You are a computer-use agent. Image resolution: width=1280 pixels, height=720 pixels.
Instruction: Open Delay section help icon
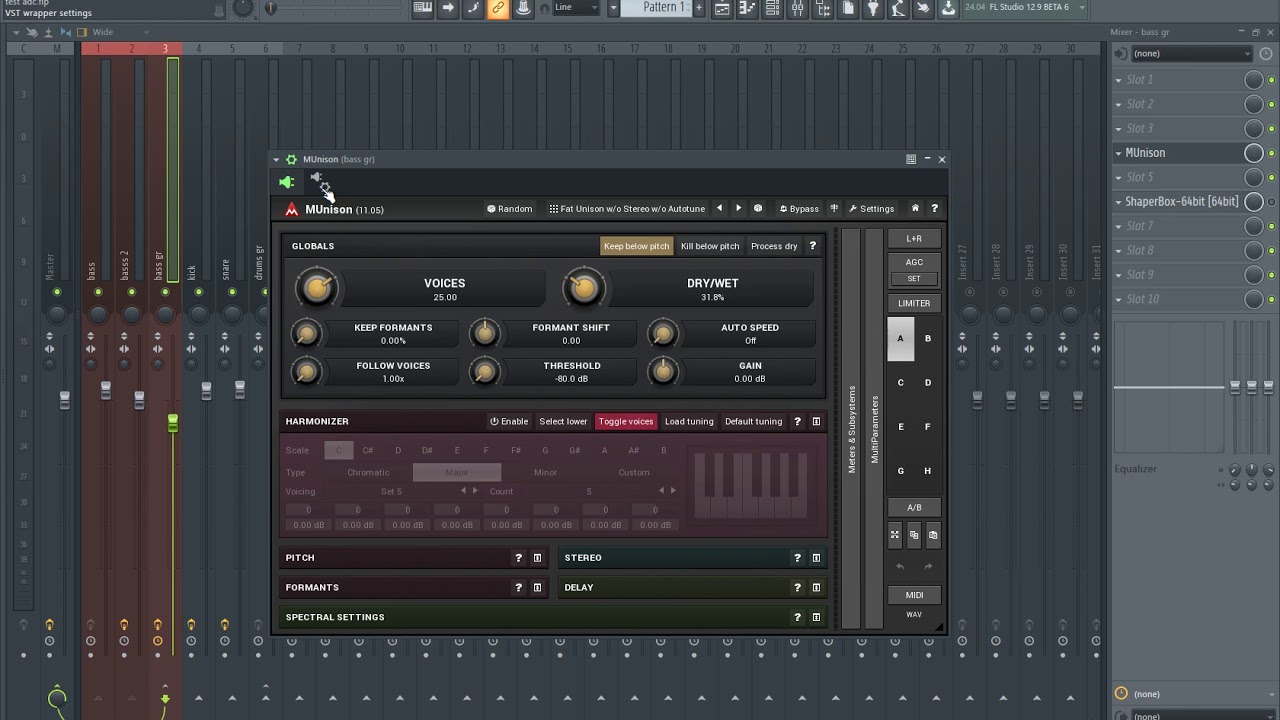(797, 587)
